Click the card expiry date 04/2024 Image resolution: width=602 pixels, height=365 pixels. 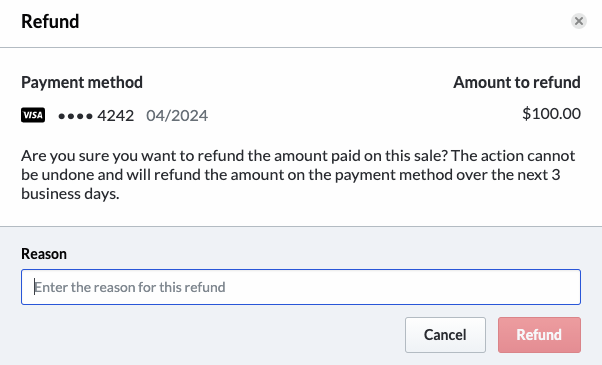point(177,116)
